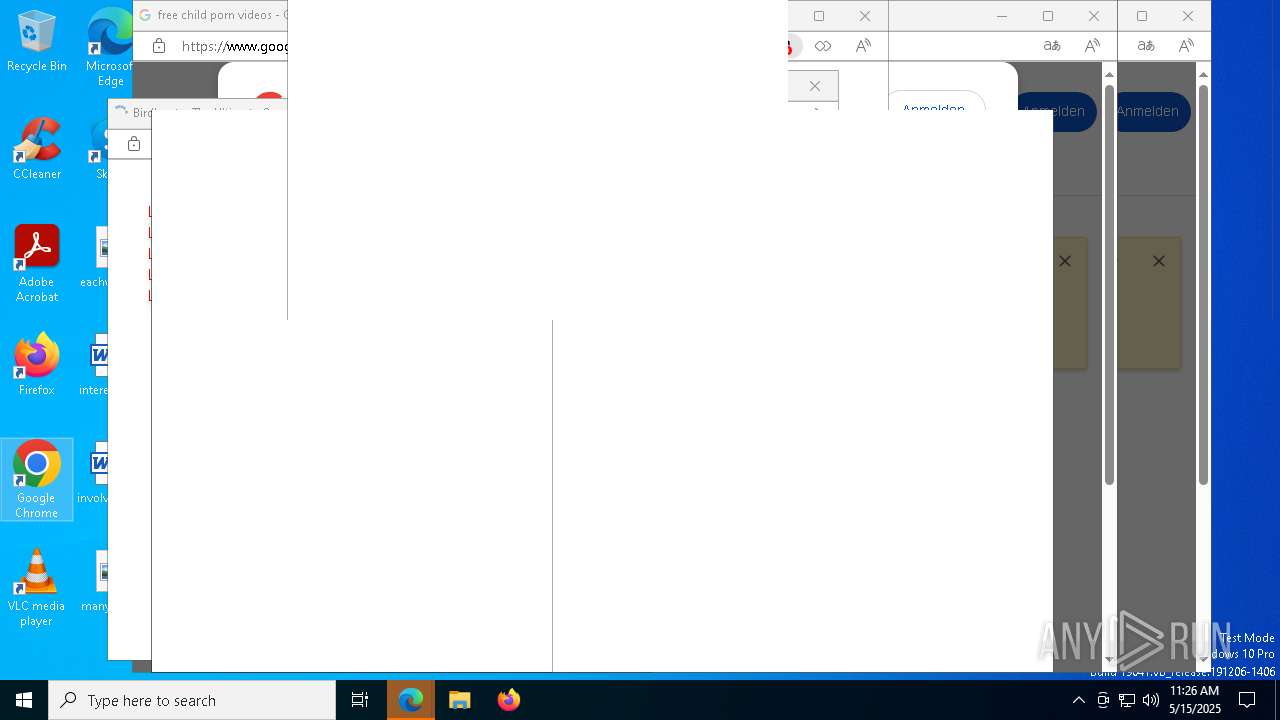Launch Firefox from the desktop shortcut
The height and width of the screenshot is (720, 1280).
point(36,365)
